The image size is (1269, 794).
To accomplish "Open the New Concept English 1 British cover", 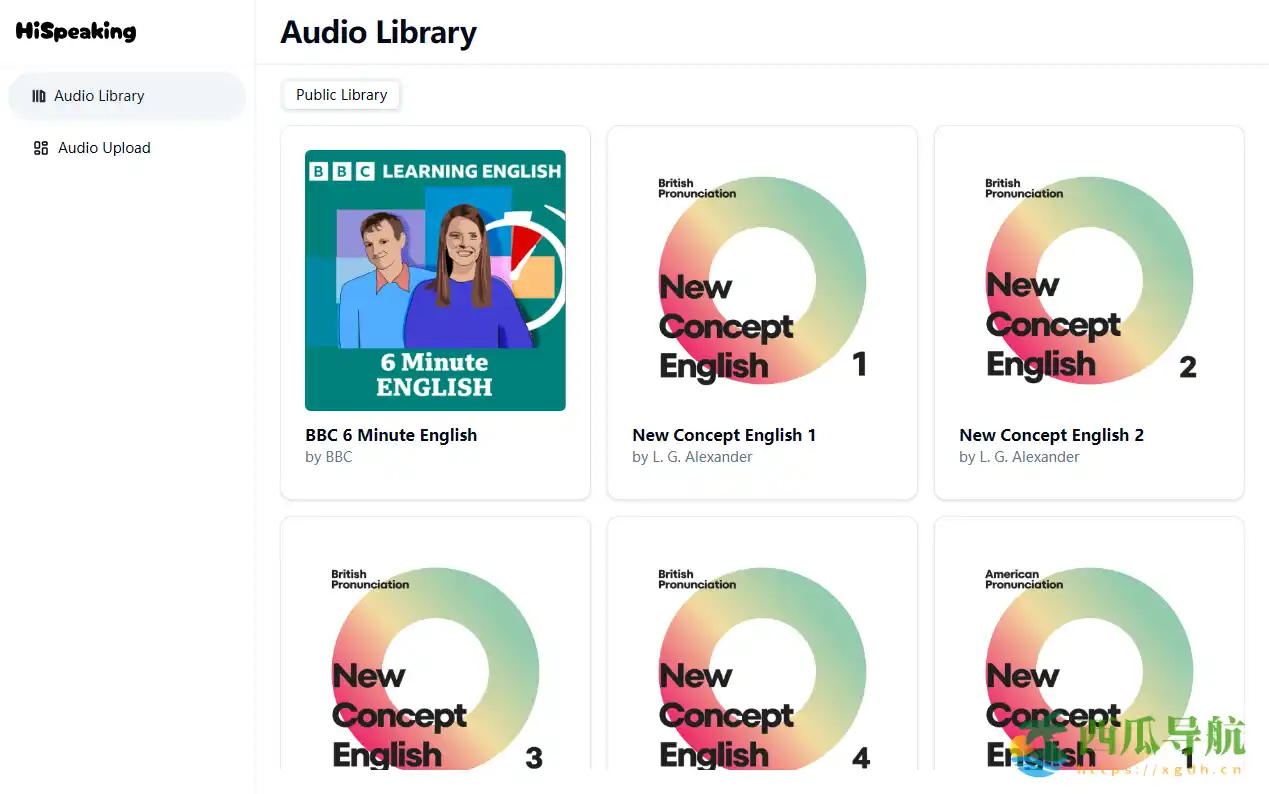I will pyautogui.click(x=762, y=280).
